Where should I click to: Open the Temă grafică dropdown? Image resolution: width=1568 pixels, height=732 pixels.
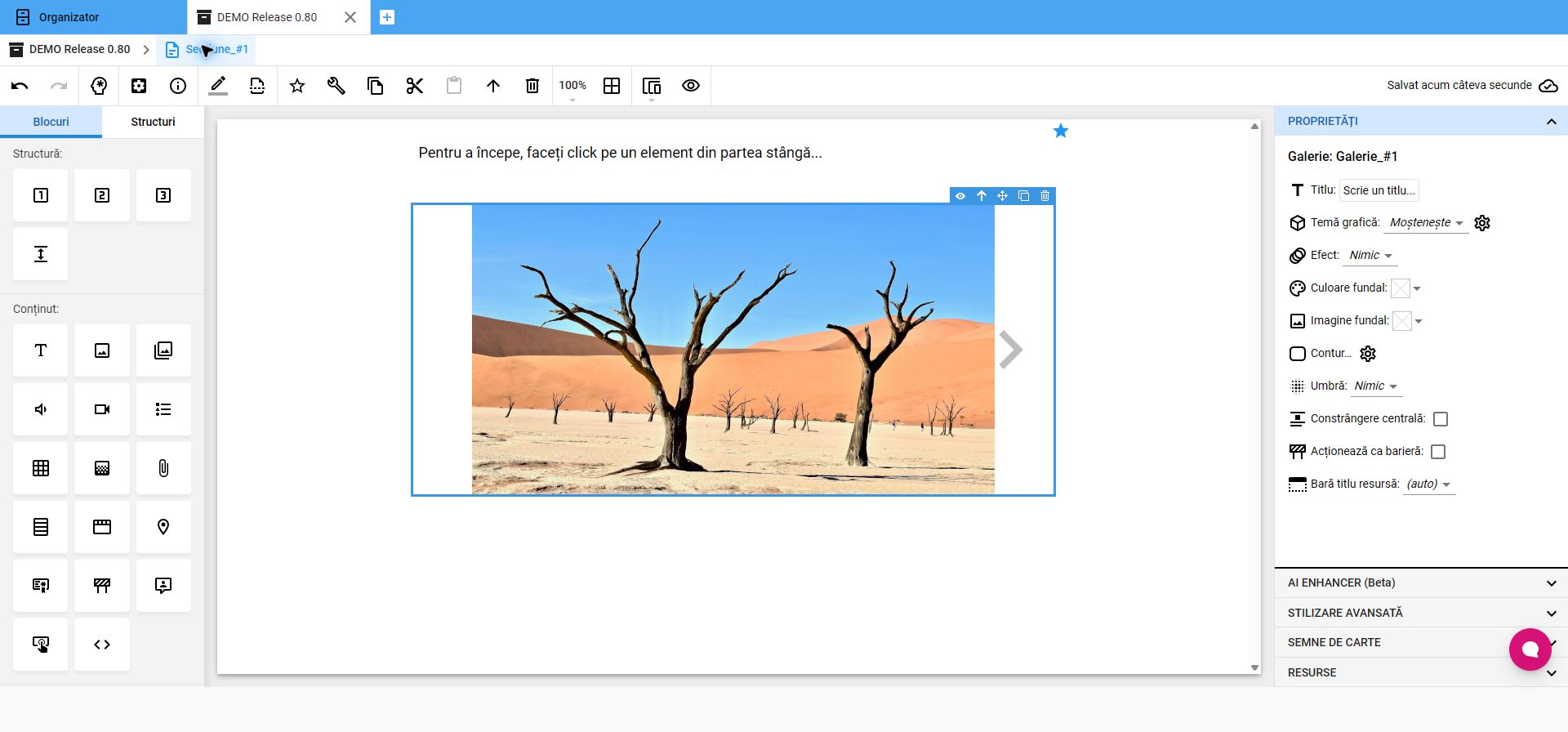pos(1426,223)
